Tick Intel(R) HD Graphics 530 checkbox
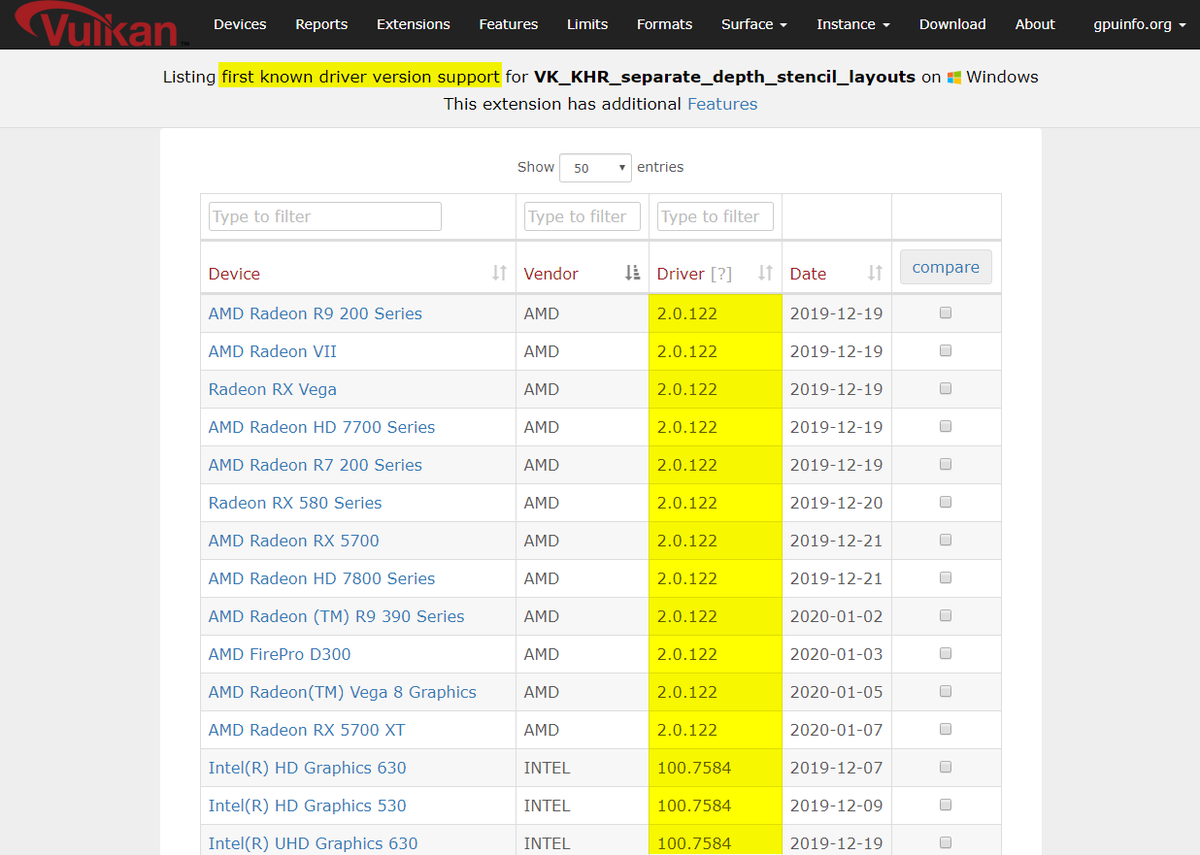The height and width of the screenshot is (855, 1200). pyautogui.click(x=946, y=805)
